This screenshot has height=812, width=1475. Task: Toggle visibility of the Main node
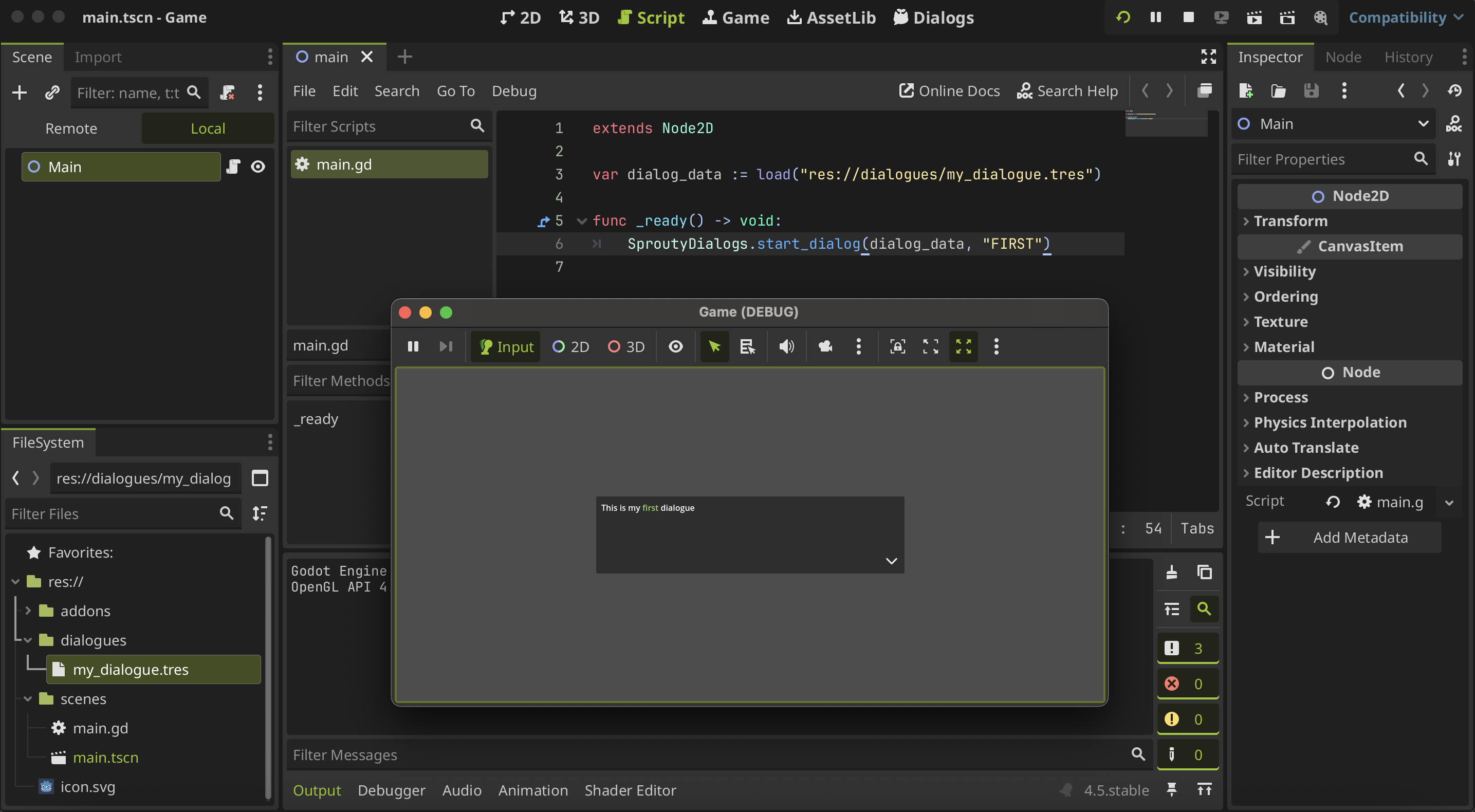point(258,167)
